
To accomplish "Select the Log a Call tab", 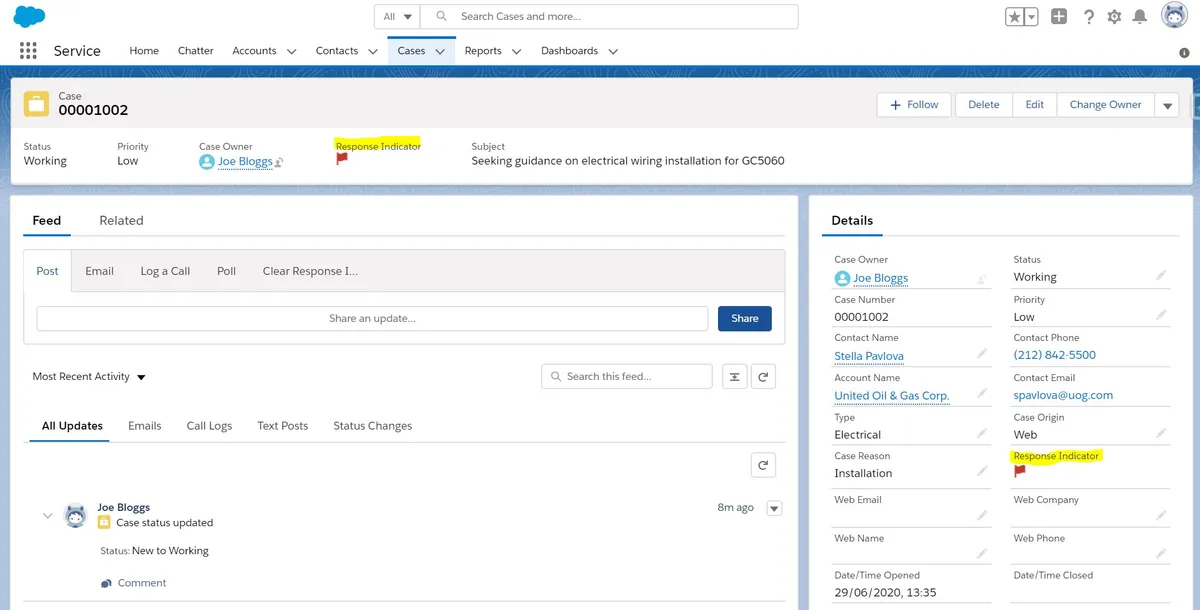I will (x=165, y=271).
